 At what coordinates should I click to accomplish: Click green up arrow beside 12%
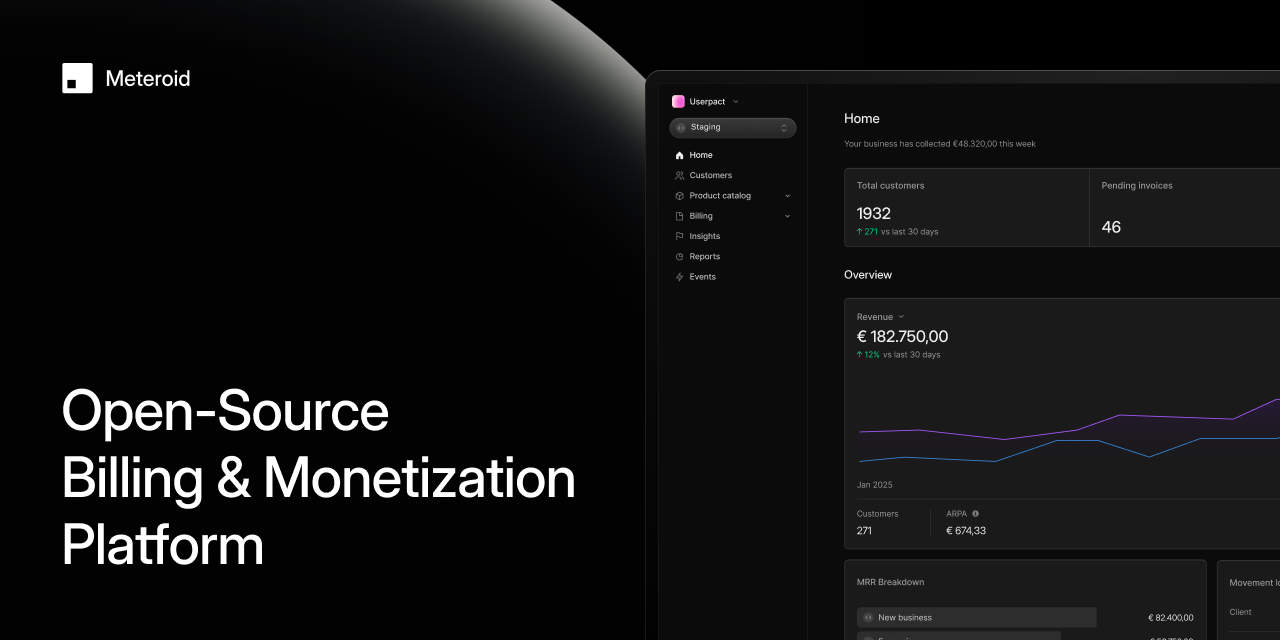click(x=860, y=354)
